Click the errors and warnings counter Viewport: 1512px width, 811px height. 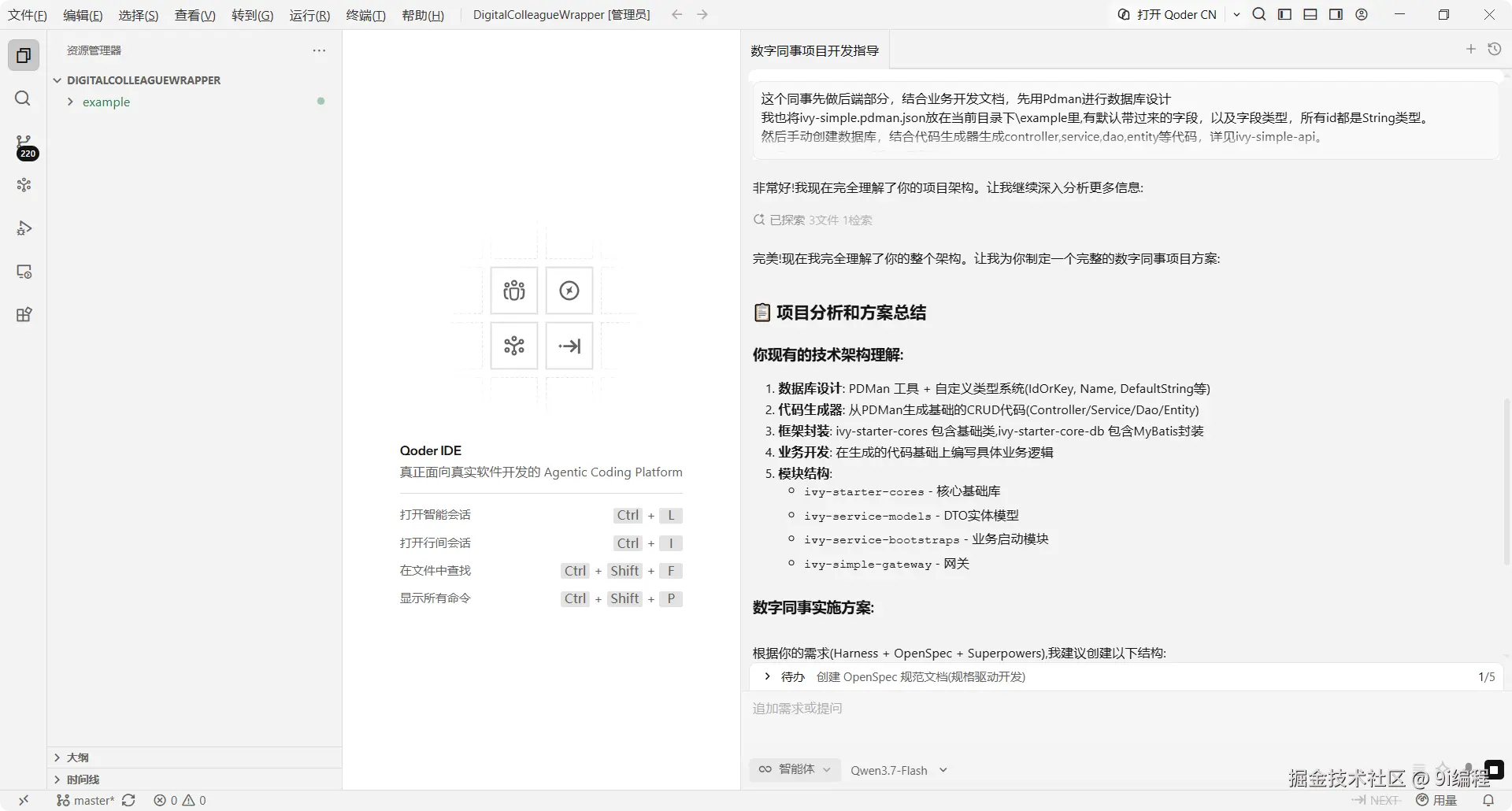pyautogui.click(x=180, y=800)
